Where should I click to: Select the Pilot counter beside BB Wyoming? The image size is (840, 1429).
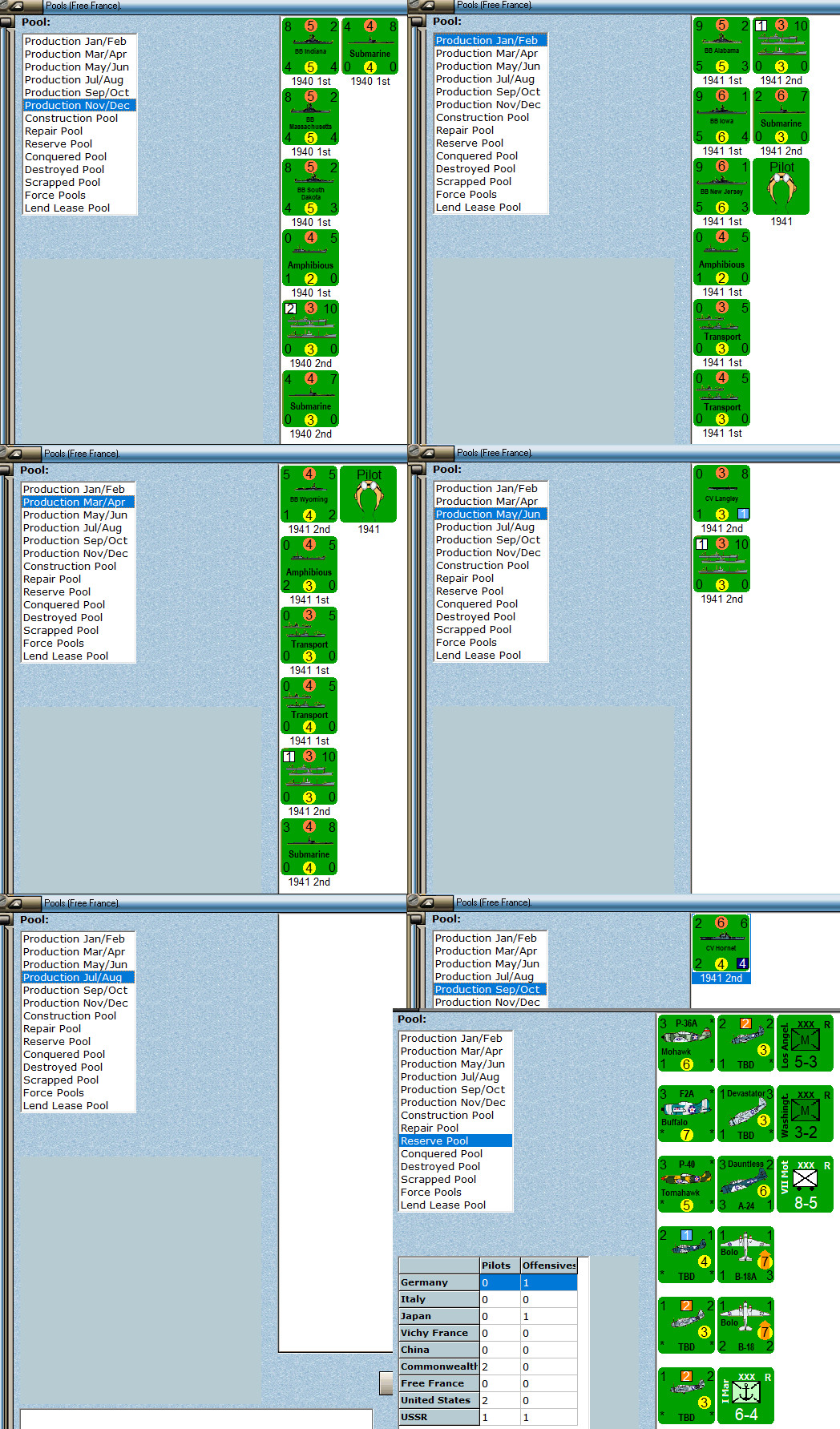tap(369, 494)
